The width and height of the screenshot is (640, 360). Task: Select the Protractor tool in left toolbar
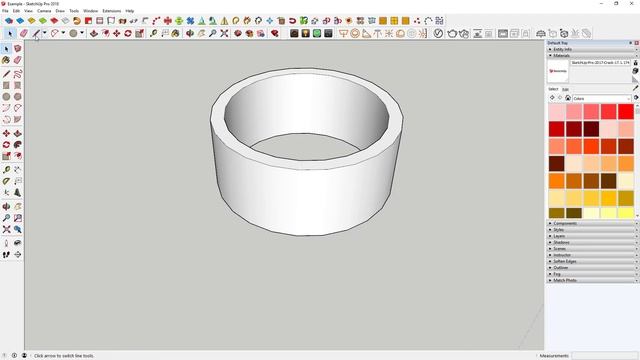click(x=6, y=181)
